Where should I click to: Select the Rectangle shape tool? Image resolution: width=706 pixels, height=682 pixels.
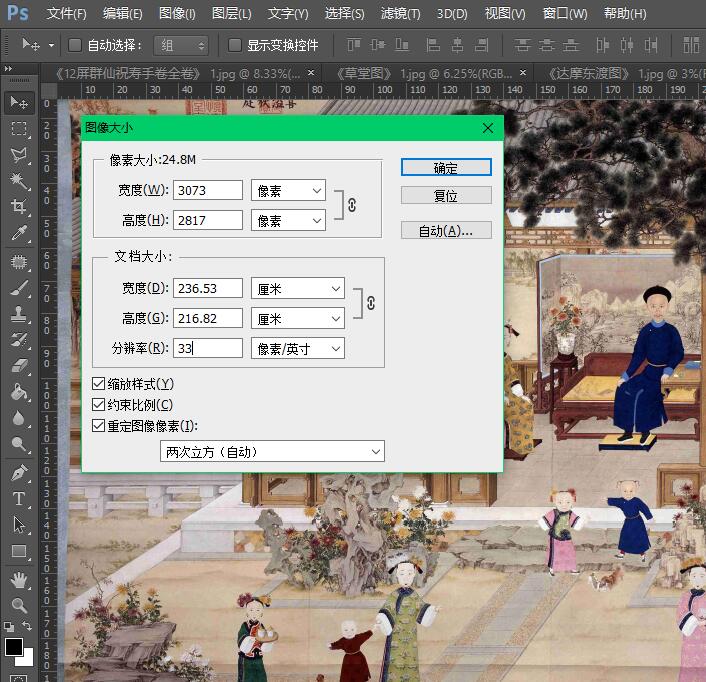click(19, 551)
